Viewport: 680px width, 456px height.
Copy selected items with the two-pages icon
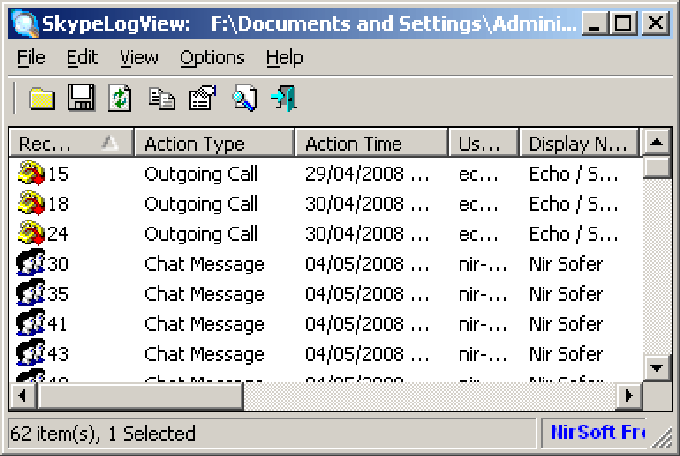(x=161, y=98)
